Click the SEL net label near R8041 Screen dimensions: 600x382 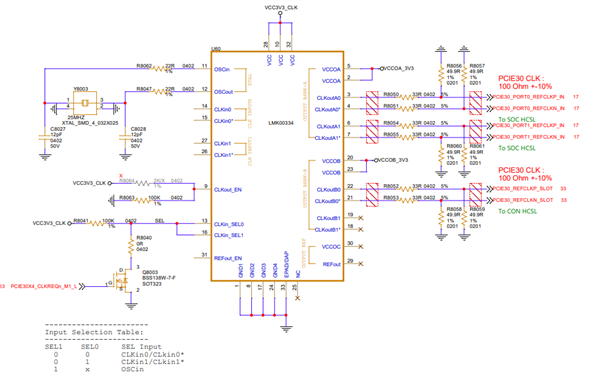(x=160, y=221)
